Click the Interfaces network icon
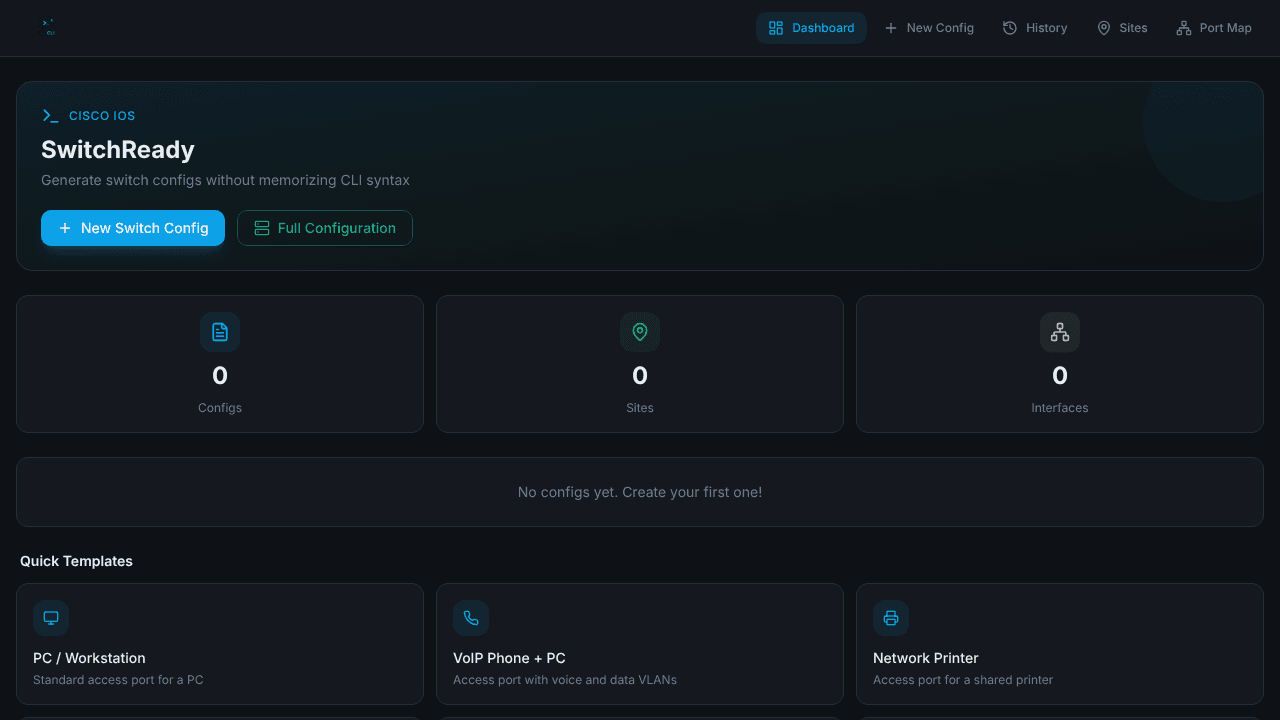The height and width of the screenshot is (720, 1280). (1060, 332)
